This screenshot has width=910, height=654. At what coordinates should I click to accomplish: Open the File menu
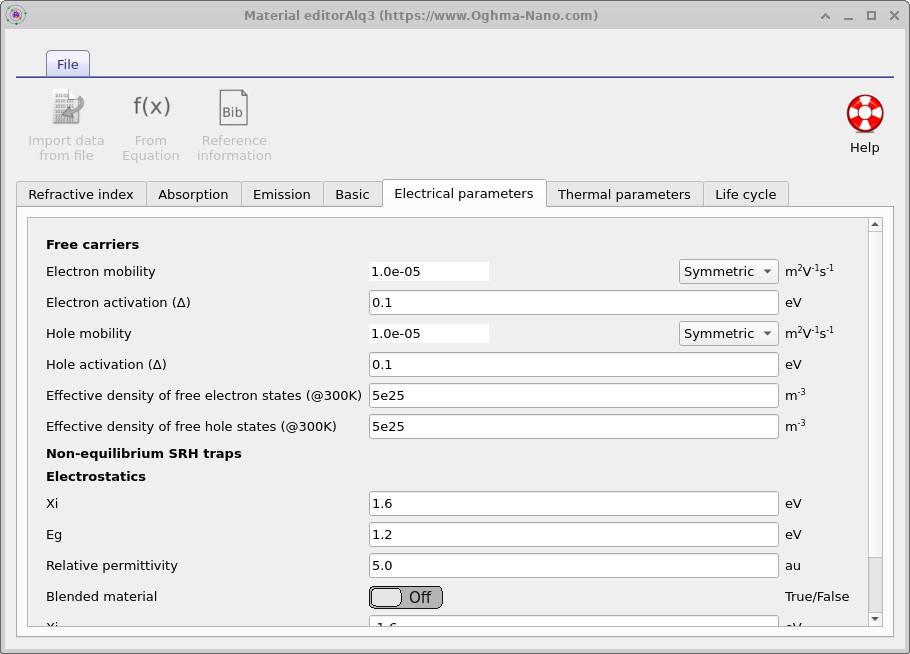click(x=67, y=63)
